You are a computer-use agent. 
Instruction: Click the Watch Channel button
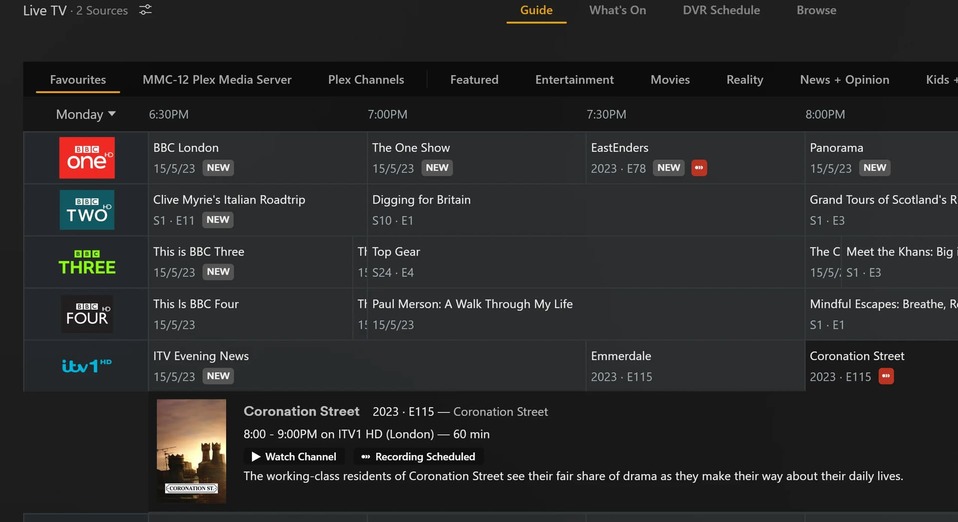coord(294,457)
